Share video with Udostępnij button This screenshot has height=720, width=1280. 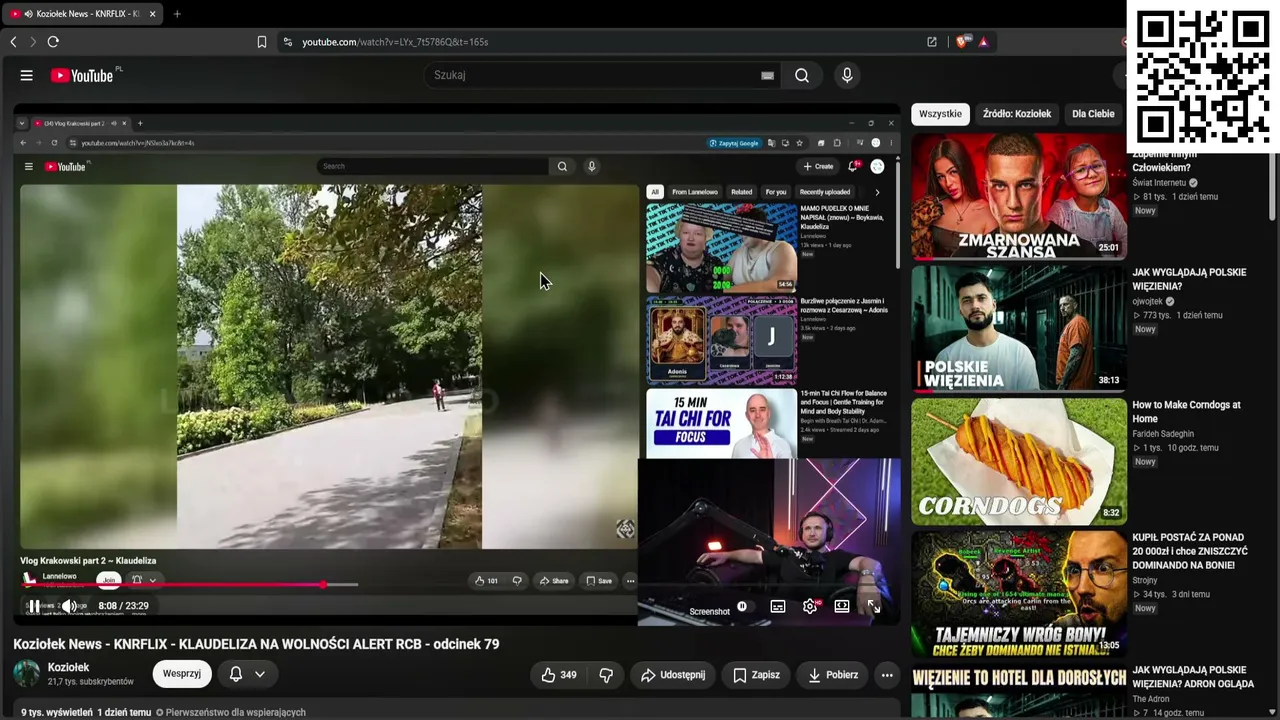pos(673,675)
